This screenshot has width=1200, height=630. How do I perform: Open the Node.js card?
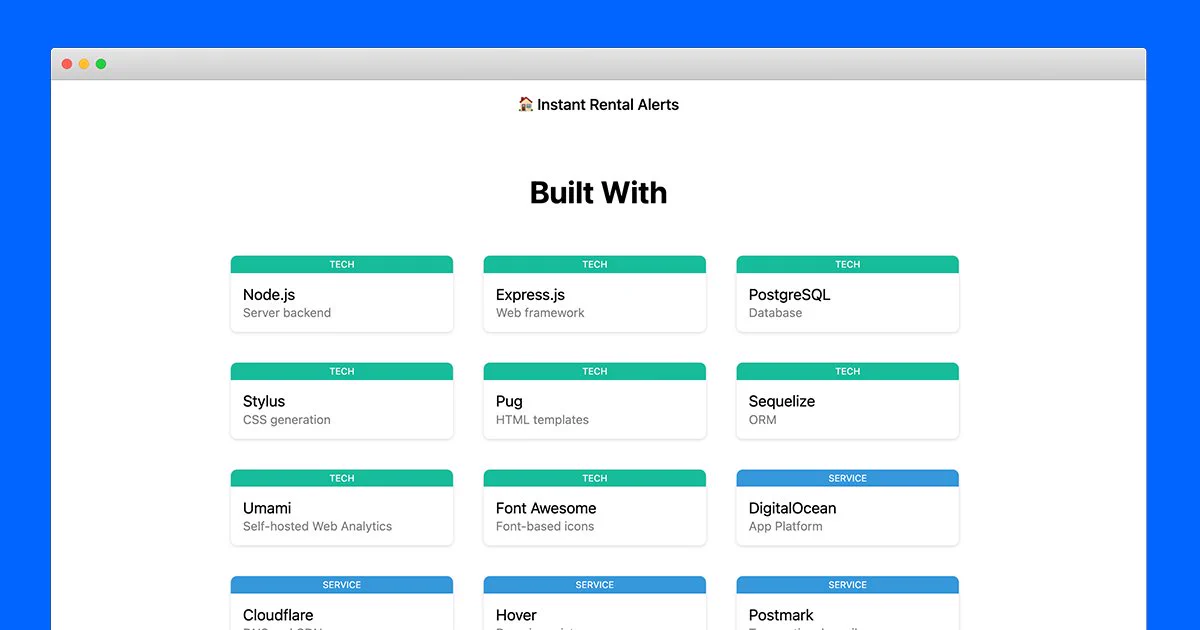pos(342,294)
